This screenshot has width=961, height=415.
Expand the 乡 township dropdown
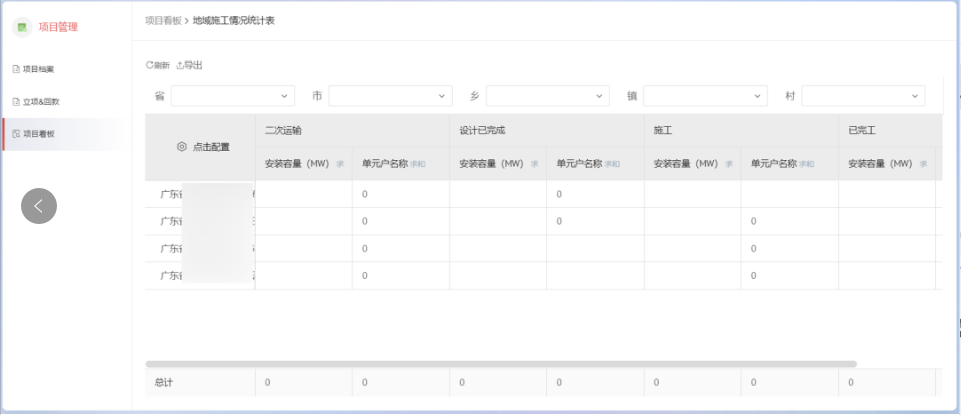click(547, 95)
